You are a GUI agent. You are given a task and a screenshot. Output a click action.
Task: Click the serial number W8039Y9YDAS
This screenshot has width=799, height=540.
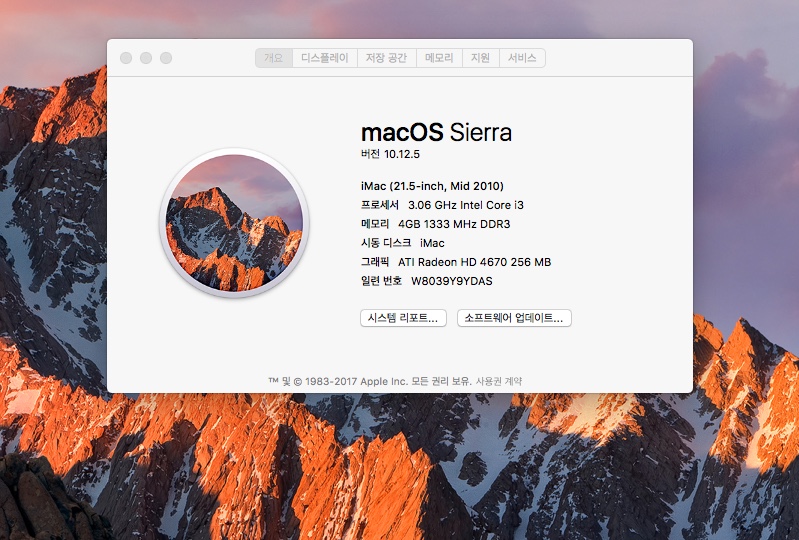pyautogui.click(x=451, y=281)
